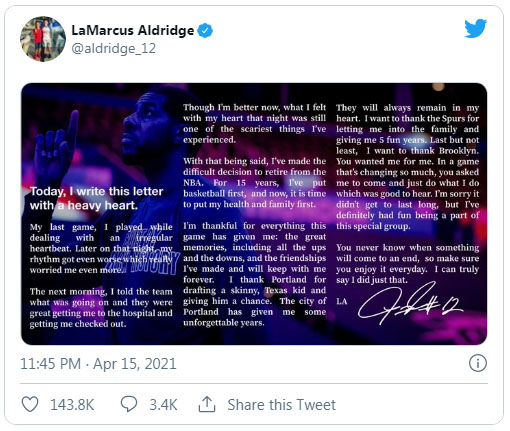The image size is (510, 431).
Task: Open the 11:45 PM Apr 15, 2021 timestamp
Action: coord(98,364)
